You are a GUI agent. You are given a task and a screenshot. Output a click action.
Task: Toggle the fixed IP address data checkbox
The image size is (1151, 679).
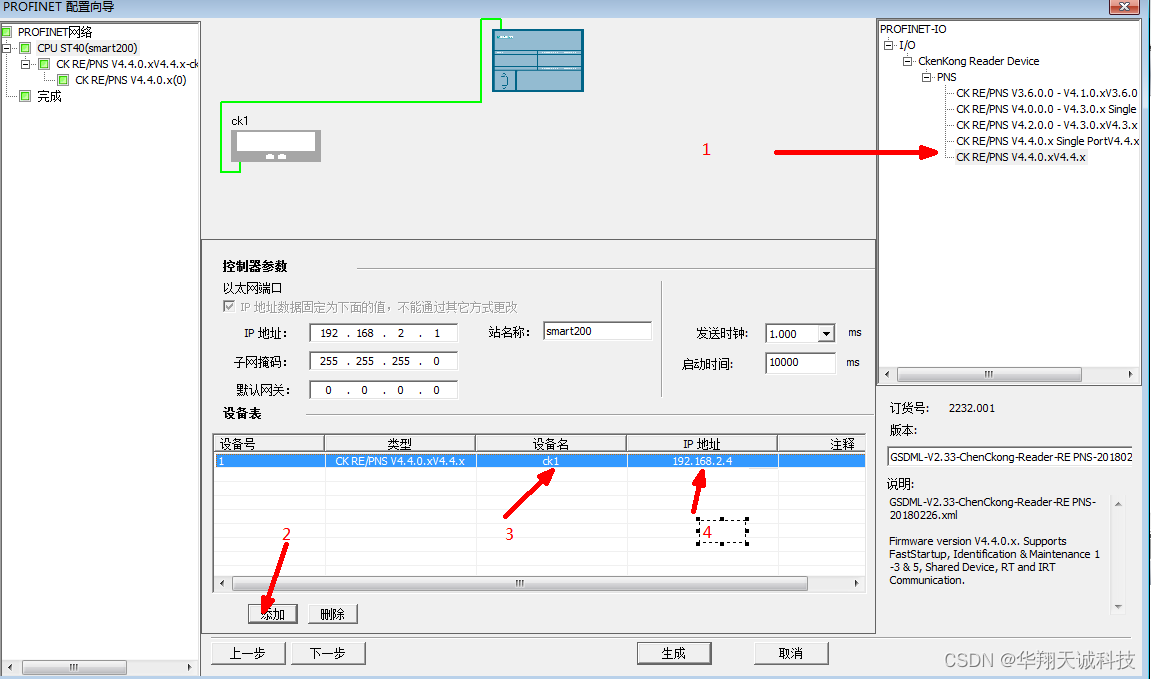click(229, 307)
